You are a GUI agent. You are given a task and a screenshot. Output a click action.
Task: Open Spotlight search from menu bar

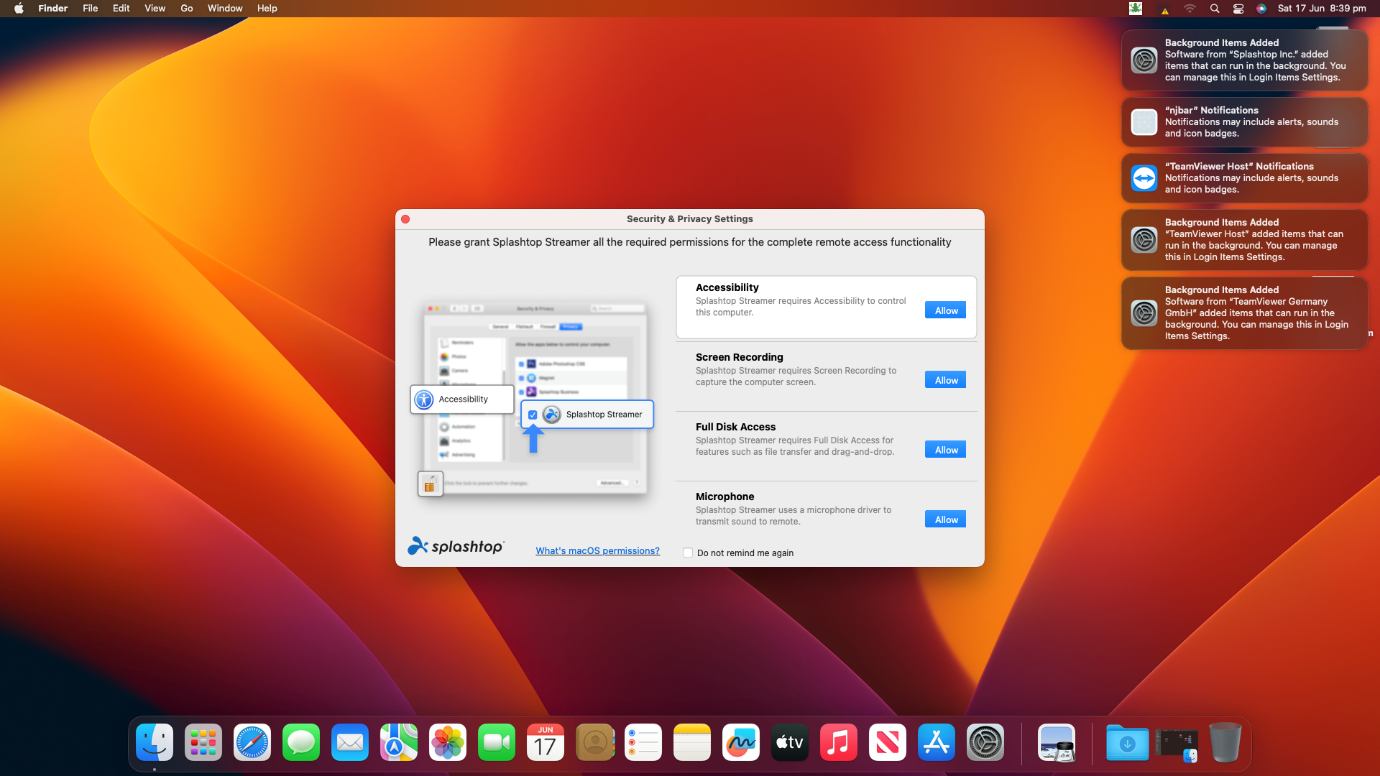pos(1214,8)
